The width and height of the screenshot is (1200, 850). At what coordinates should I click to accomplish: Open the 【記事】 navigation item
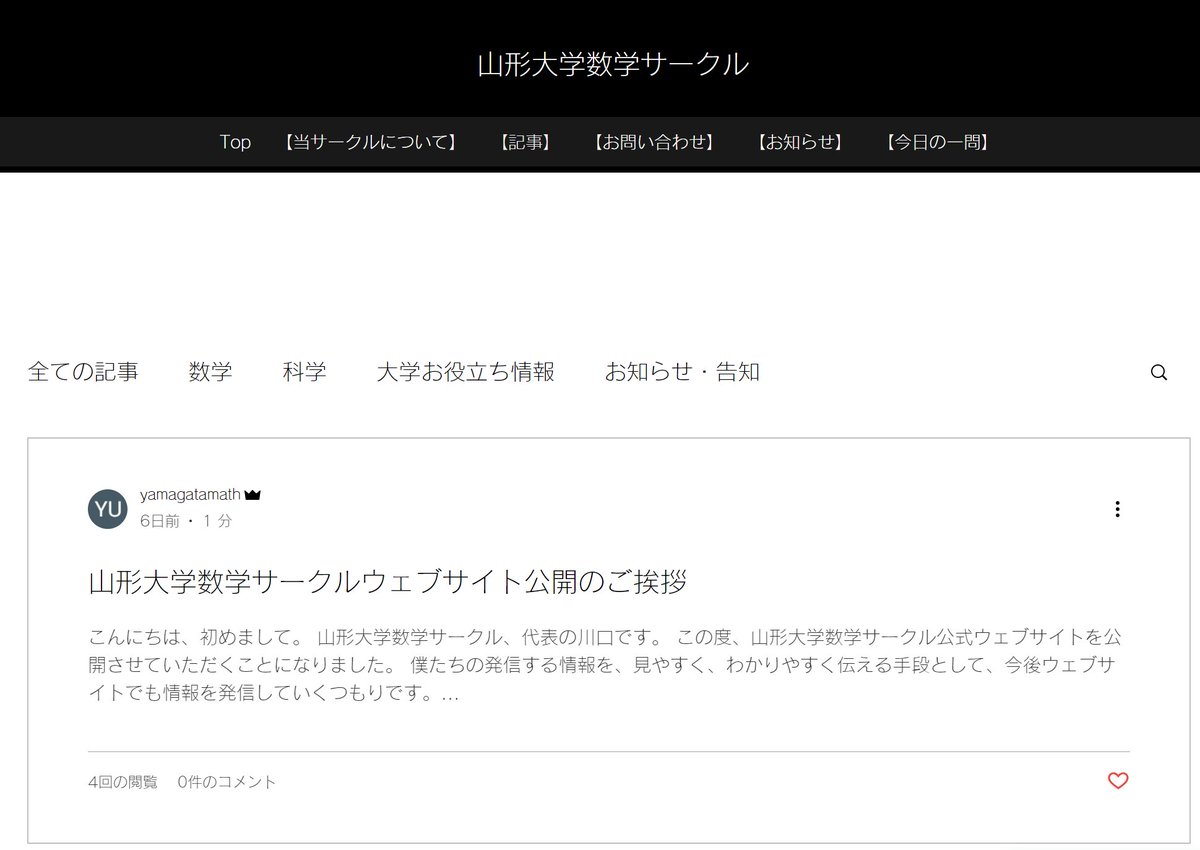[x=526, y=142]
